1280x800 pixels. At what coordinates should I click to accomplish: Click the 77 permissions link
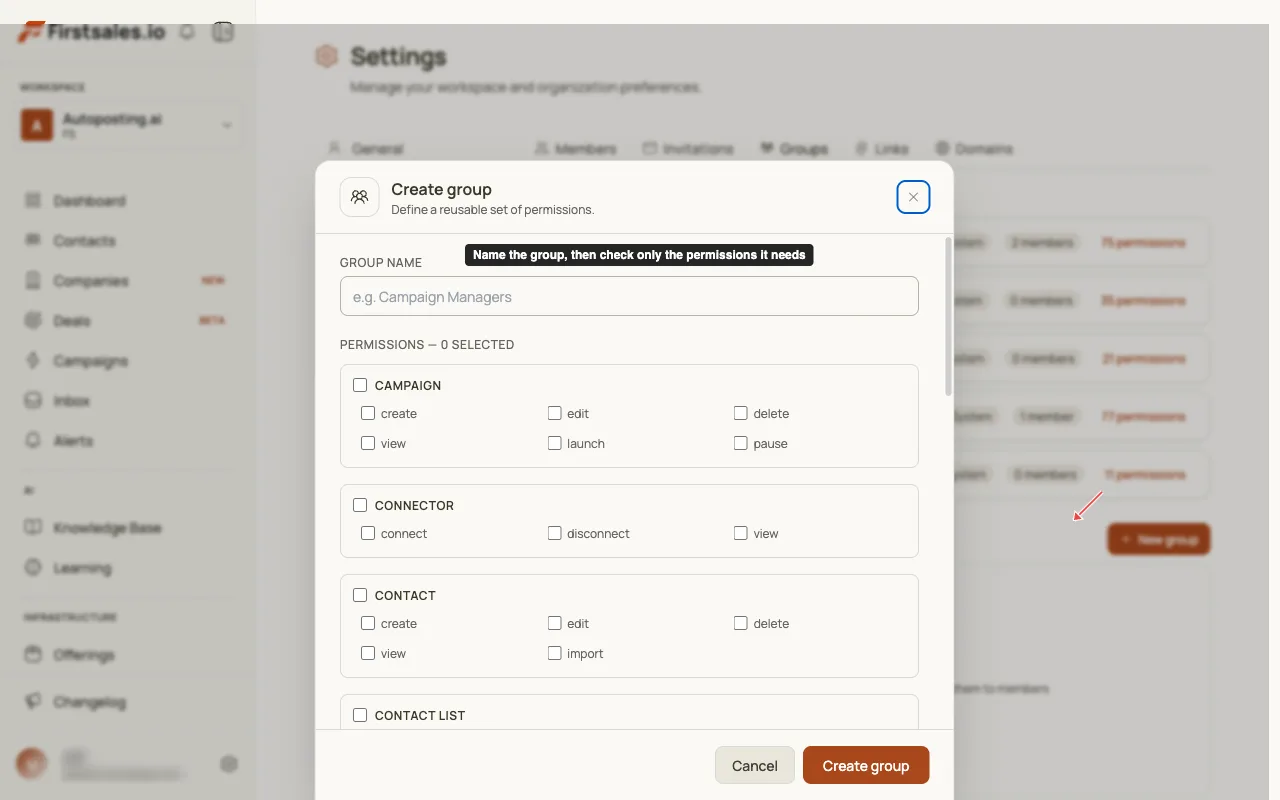pos(1143,416)
